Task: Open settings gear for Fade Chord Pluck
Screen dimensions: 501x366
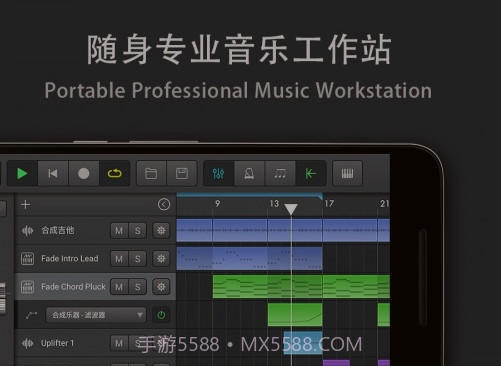Action: point(161,287)
